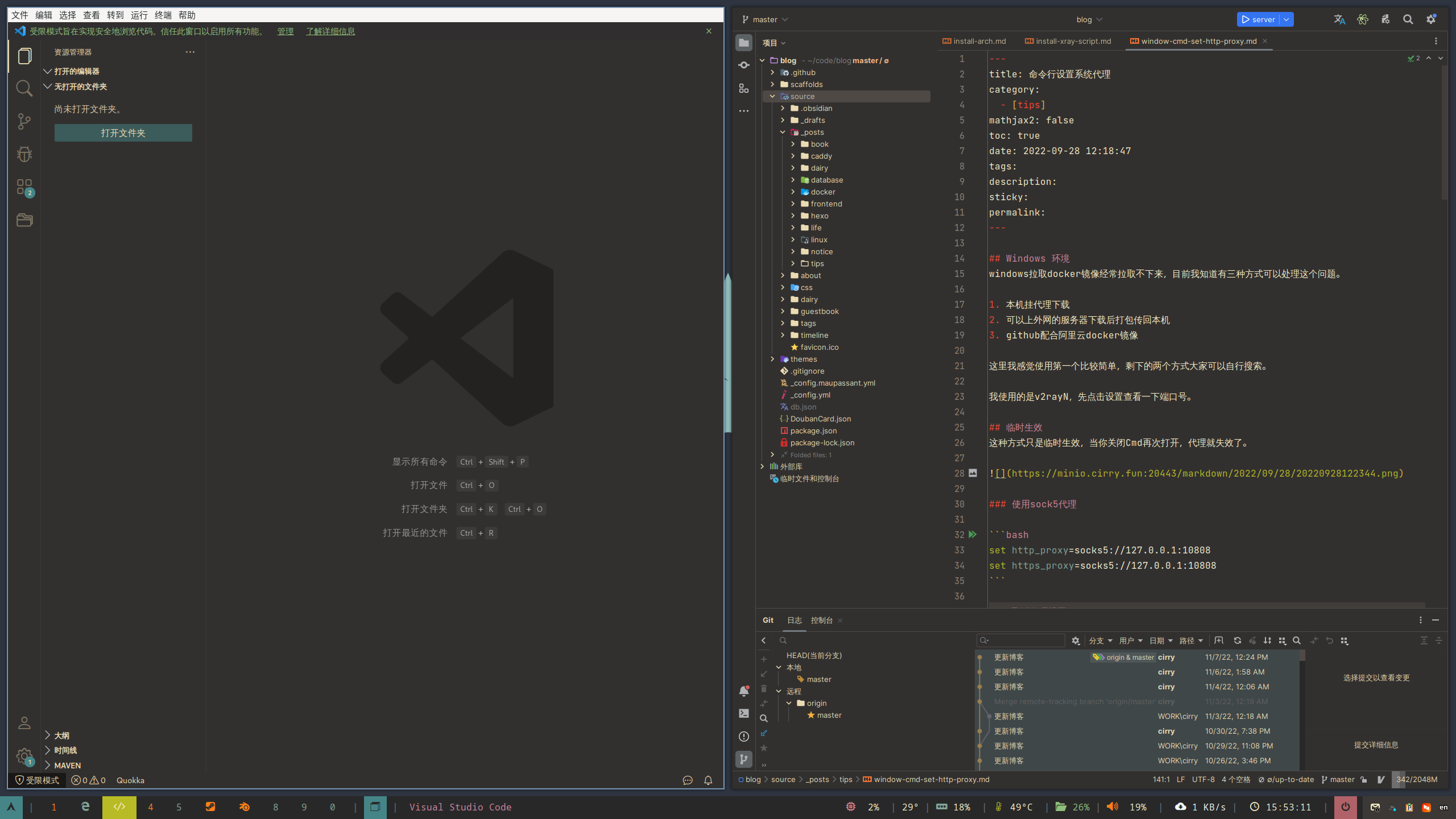This screenshot has height=819, width=1456.
Task: Expand the themes folder in project tree
Action: [x=772, y=359]
